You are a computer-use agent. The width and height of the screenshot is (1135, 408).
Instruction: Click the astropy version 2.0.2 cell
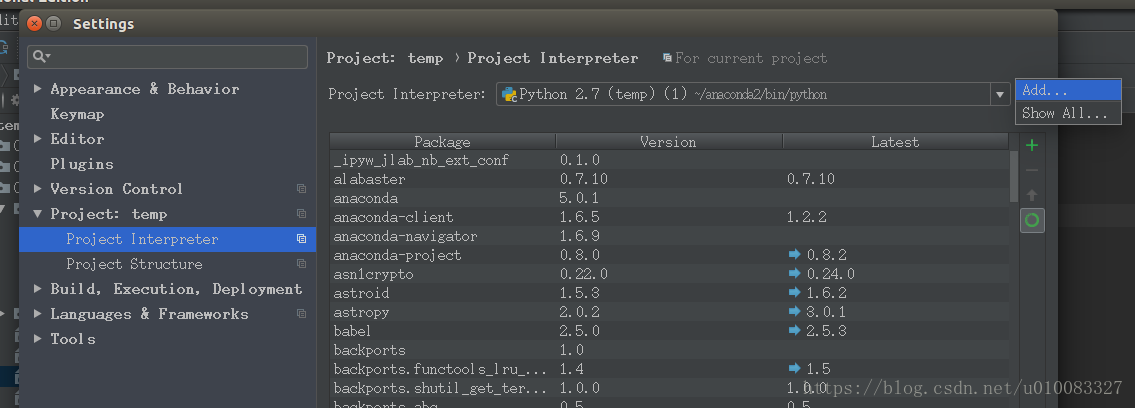(x=580, y=312)
